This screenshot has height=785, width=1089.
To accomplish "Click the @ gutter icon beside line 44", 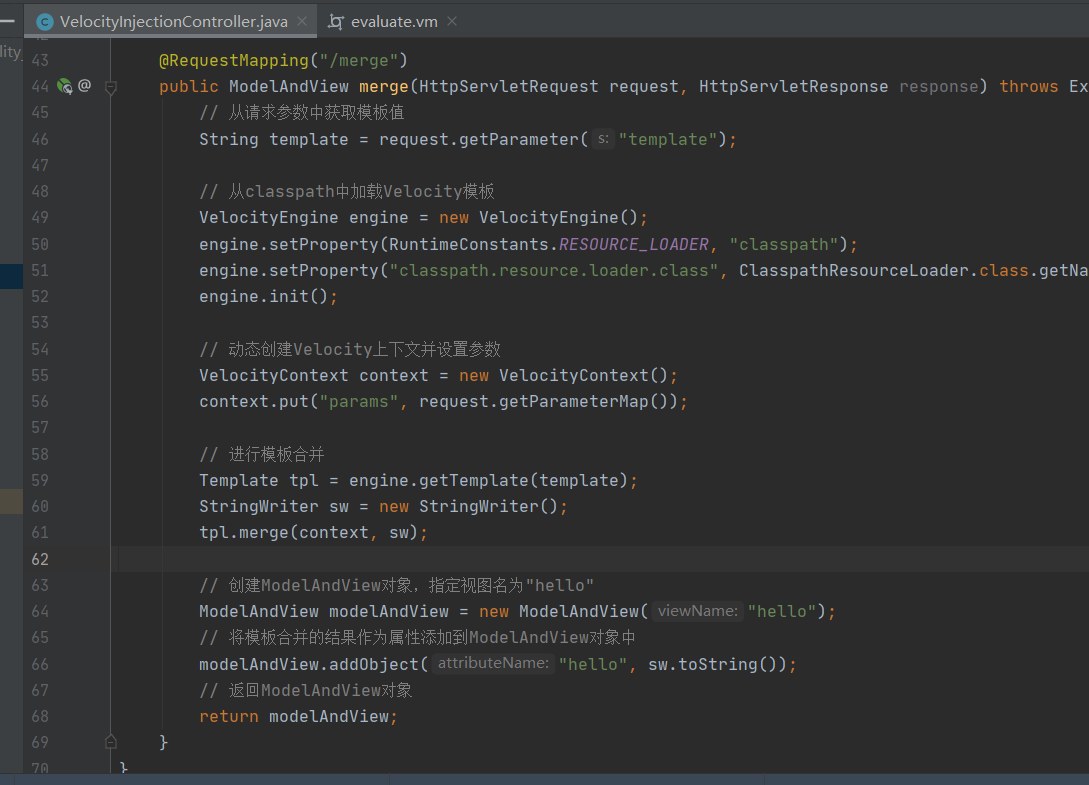I will [84, 86].
